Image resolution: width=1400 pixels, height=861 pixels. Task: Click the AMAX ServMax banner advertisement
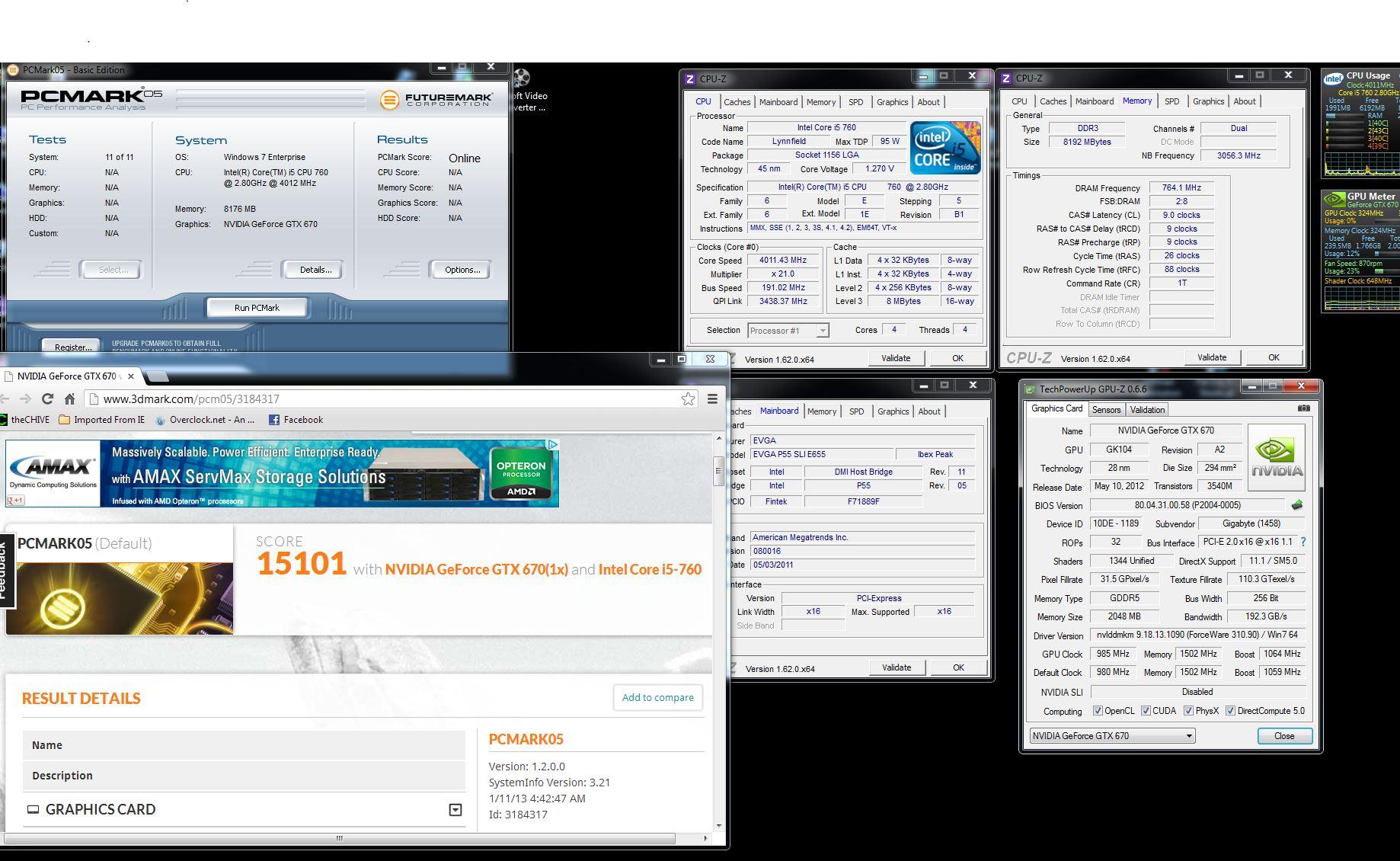pos(282,473)
